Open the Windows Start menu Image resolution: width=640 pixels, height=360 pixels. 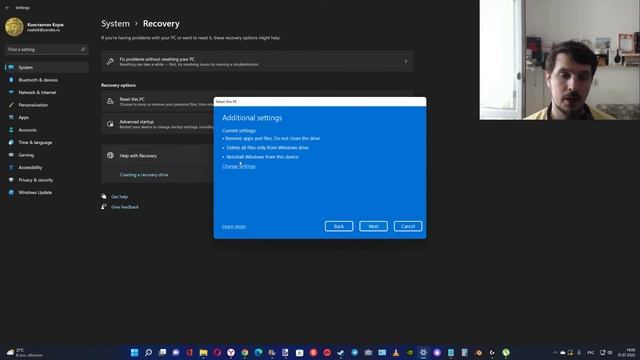pos(134,352)
